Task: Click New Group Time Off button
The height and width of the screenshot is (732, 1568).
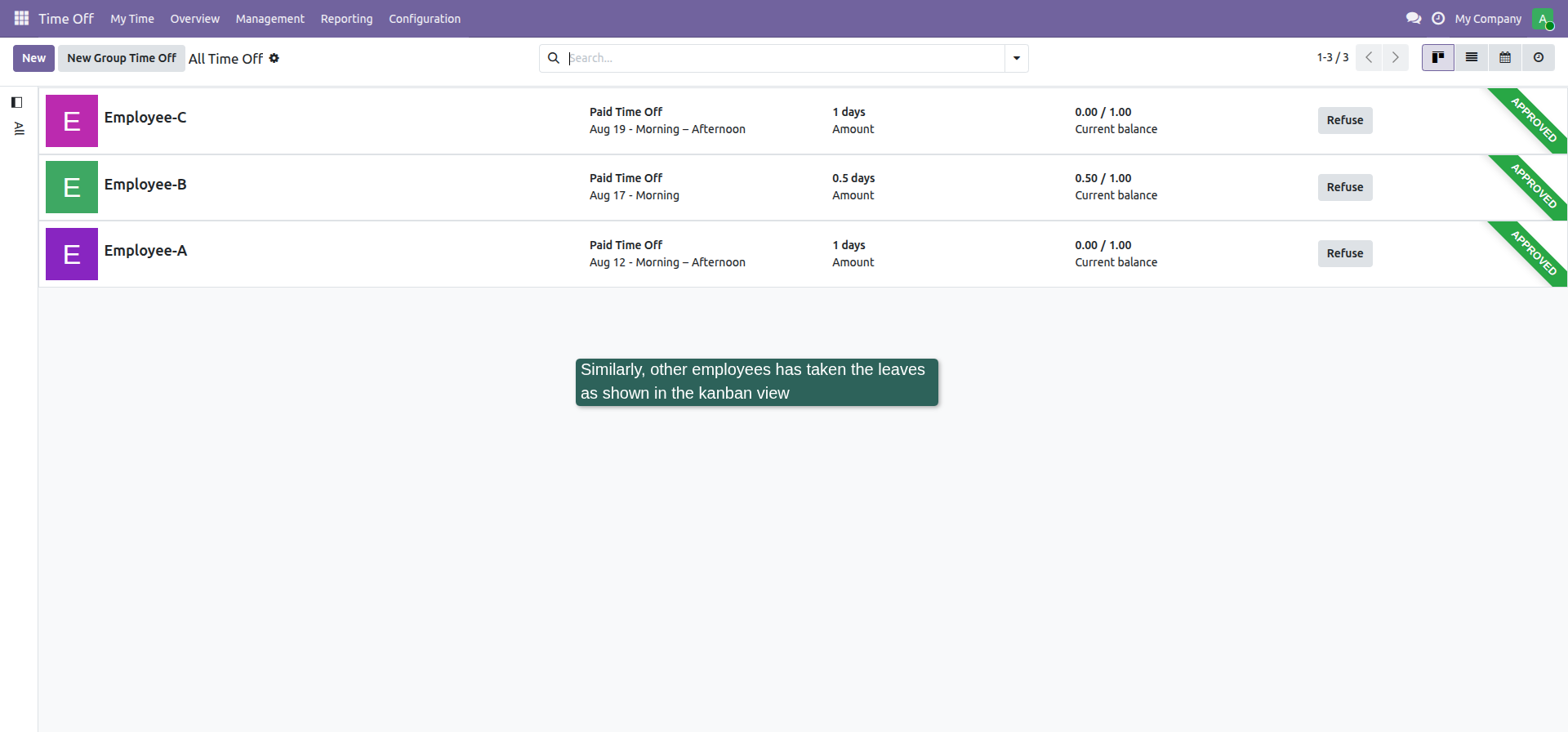Action: 122,58
